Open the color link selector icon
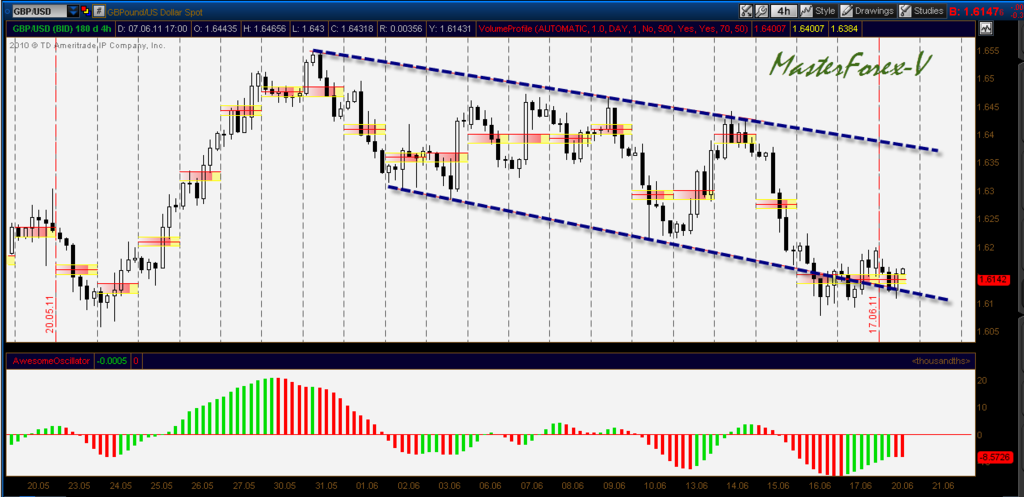1024x497 pixels. pos(86,11)
